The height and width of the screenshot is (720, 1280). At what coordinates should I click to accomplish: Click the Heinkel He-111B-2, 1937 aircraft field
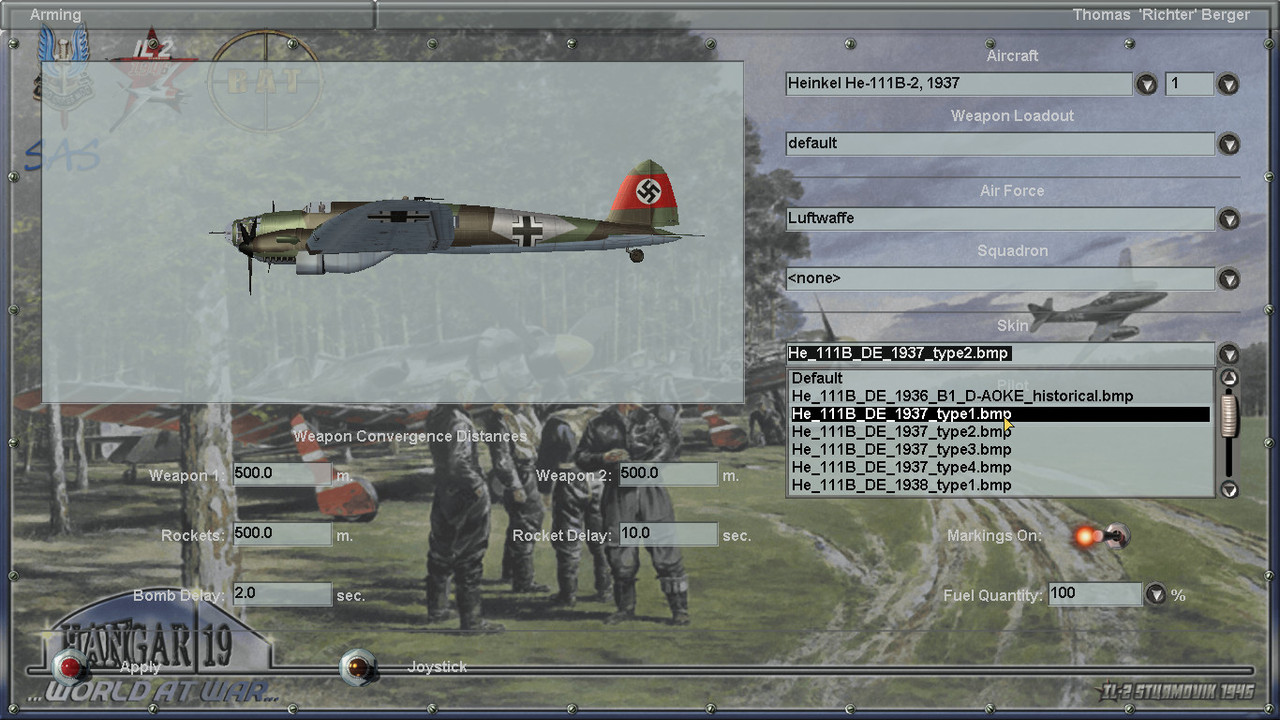pos(959,84)
